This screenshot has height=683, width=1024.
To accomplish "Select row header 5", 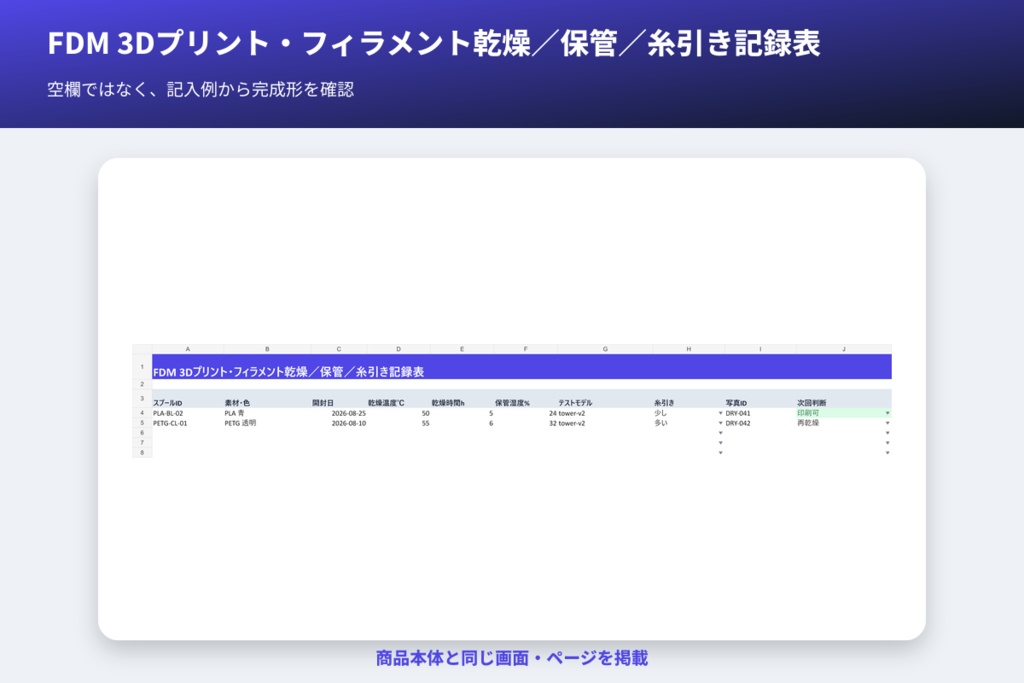I will [x=142, y=423].
